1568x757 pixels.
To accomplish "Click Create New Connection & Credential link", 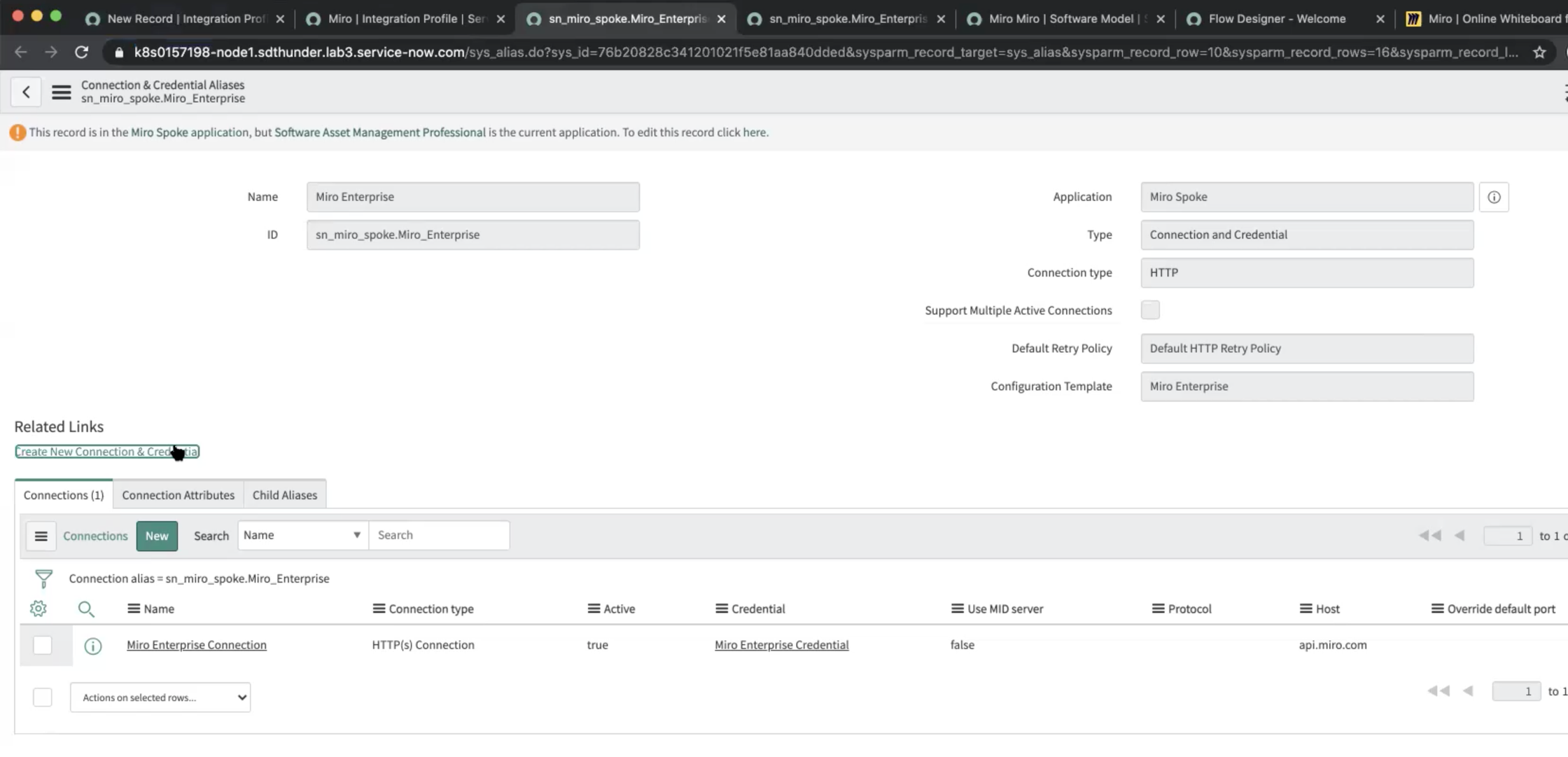I will click(107, 452).
